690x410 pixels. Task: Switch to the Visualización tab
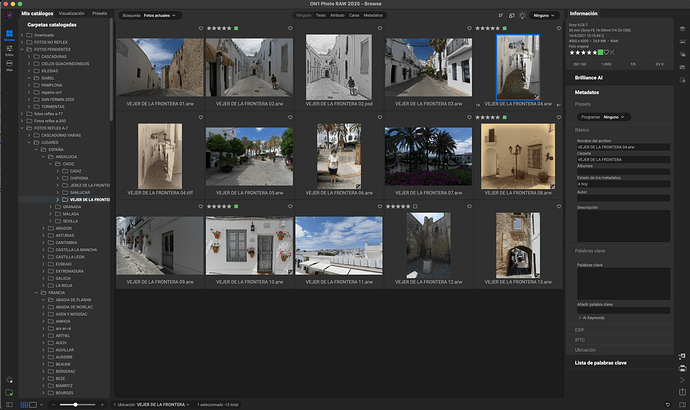tap(71, 14)
